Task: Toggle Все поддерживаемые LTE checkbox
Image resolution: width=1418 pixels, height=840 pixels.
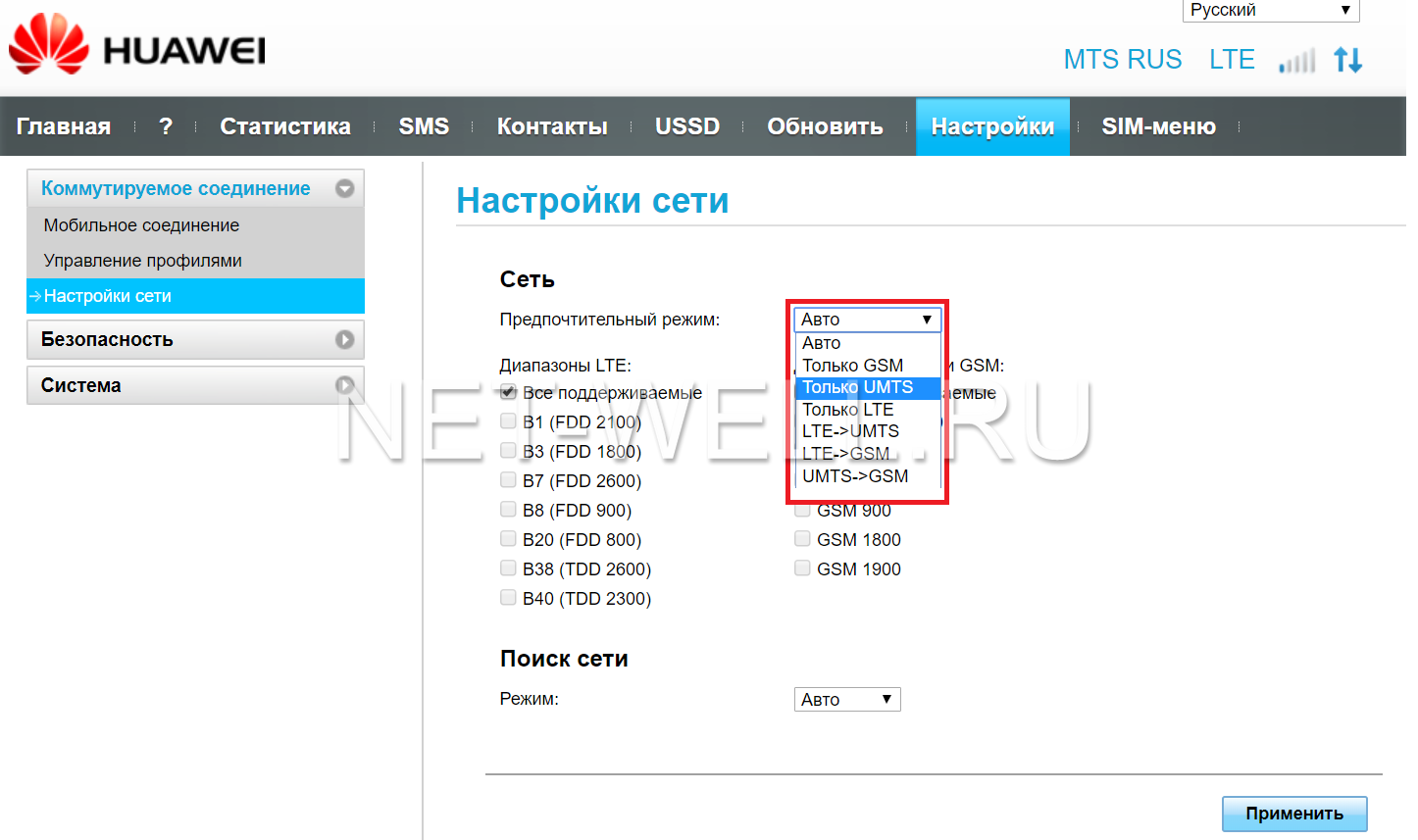Action: 508,392
